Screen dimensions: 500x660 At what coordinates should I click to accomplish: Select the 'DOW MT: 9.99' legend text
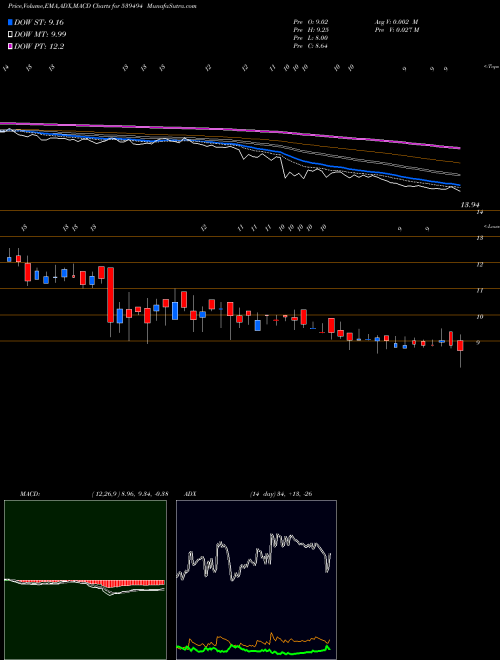coord(40,35)
